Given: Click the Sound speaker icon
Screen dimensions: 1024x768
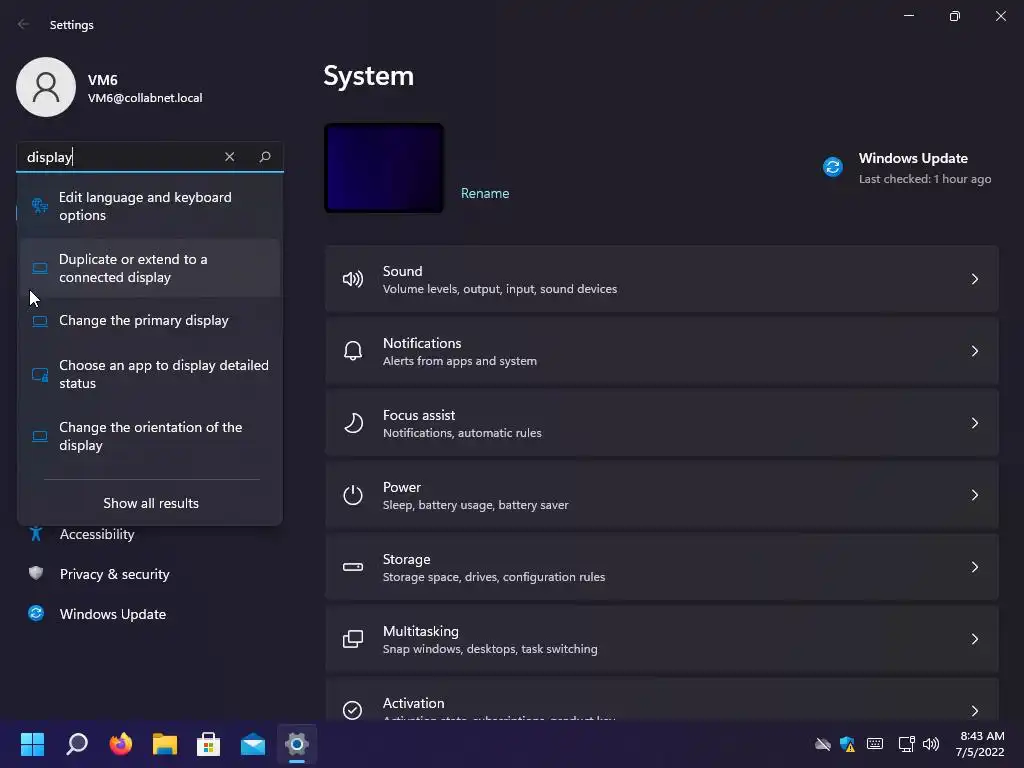Looking at the screenshot, I should [353, 280].
